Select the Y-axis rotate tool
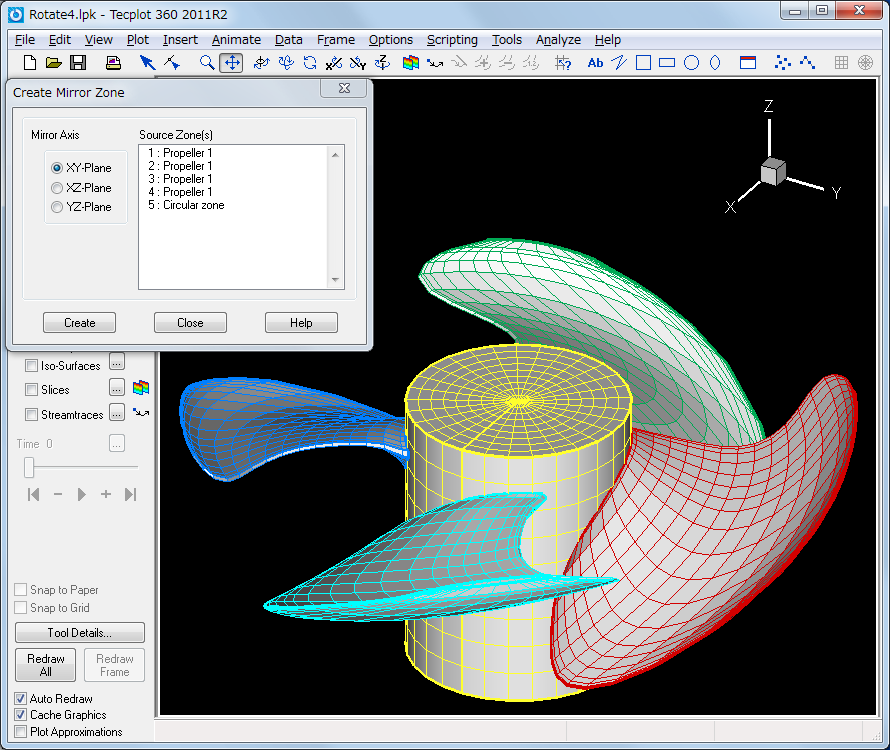 (358, 62)
